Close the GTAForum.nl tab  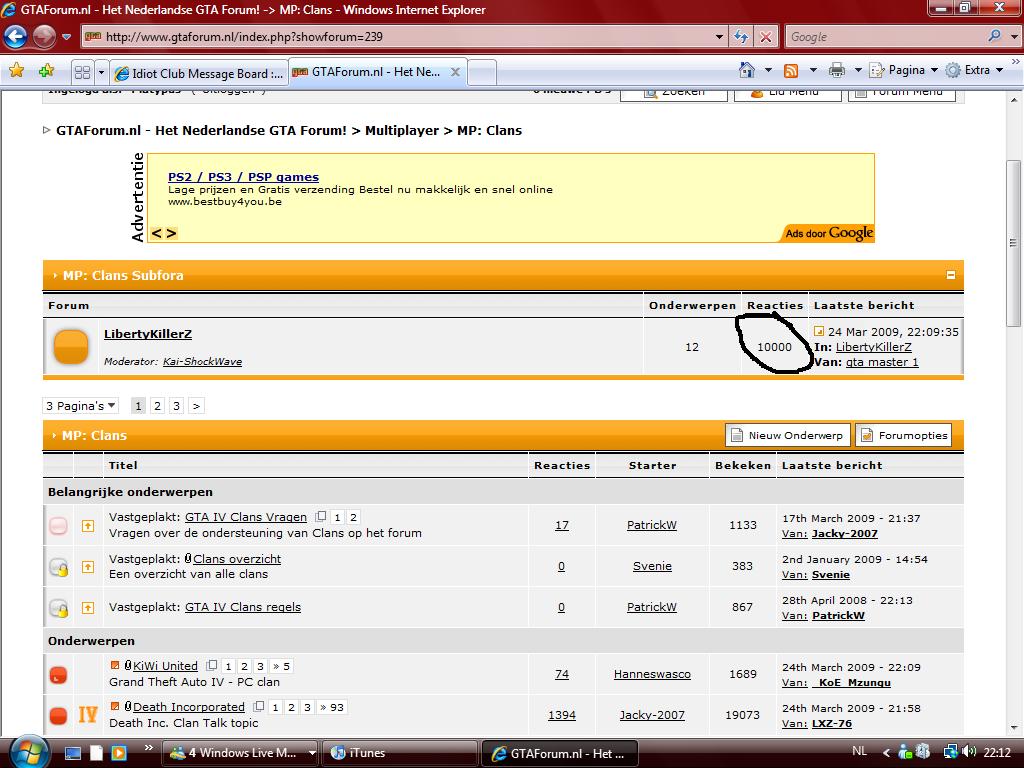455,72
